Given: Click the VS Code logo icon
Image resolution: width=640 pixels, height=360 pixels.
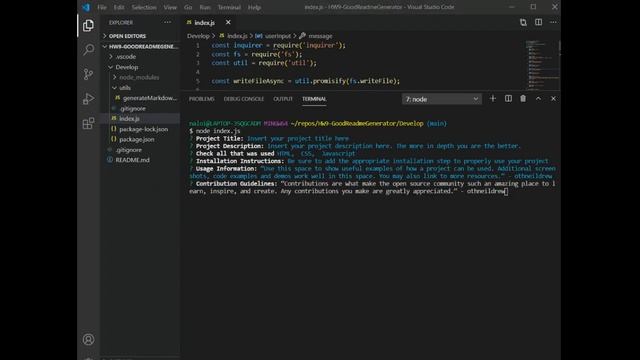Looking at the screenshot, I should [x=86, y=7].
